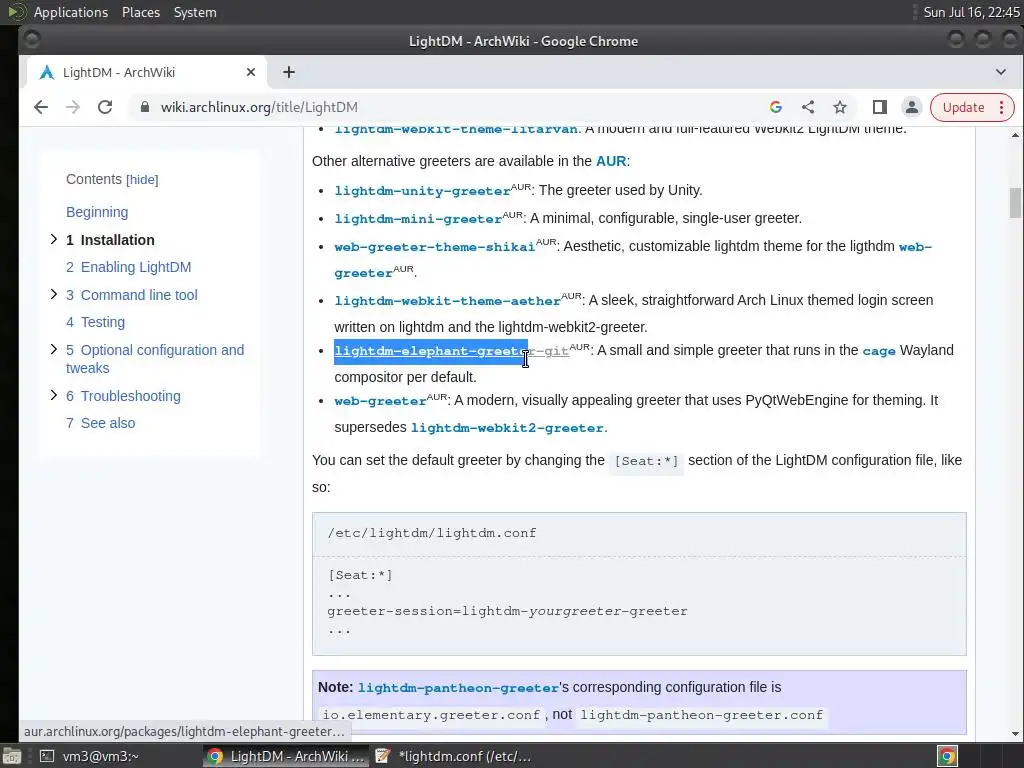Open the System menu
The width and height of the screenshot is (1024, 768).
coord(195,12)
